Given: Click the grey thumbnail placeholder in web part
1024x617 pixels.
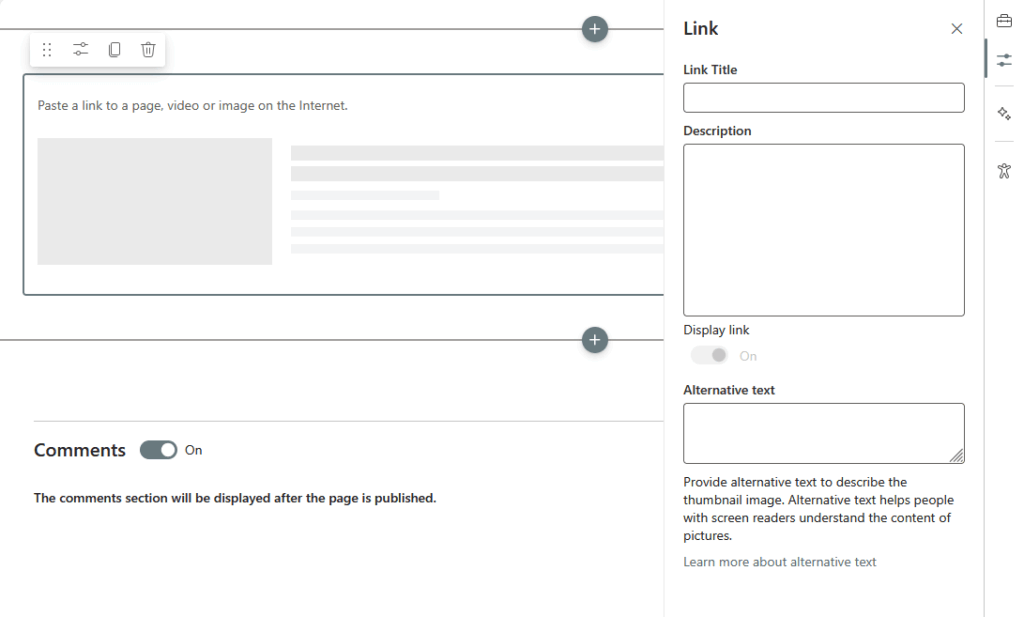Looking at the screenshot, I should (x=155, y=201).
